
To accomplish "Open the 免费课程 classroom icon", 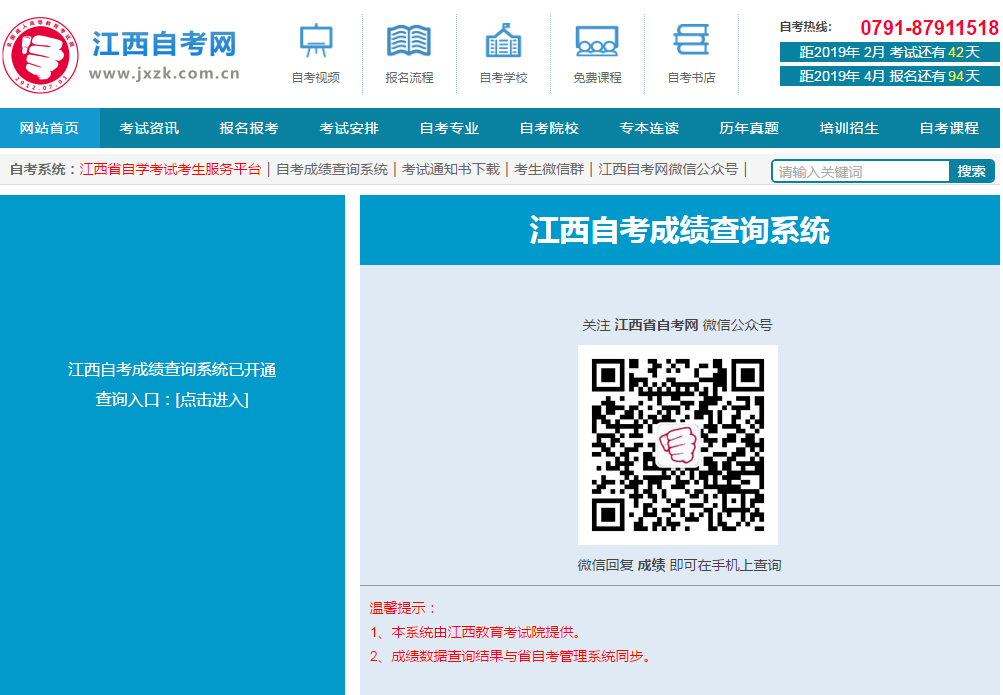I will tap(597, 41).
